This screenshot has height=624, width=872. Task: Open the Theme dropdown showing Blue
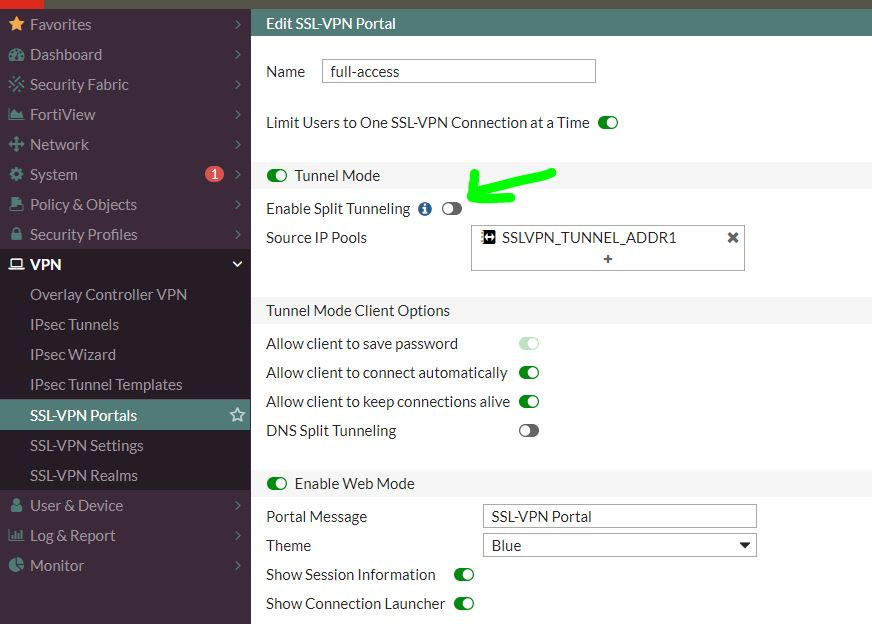620,546
